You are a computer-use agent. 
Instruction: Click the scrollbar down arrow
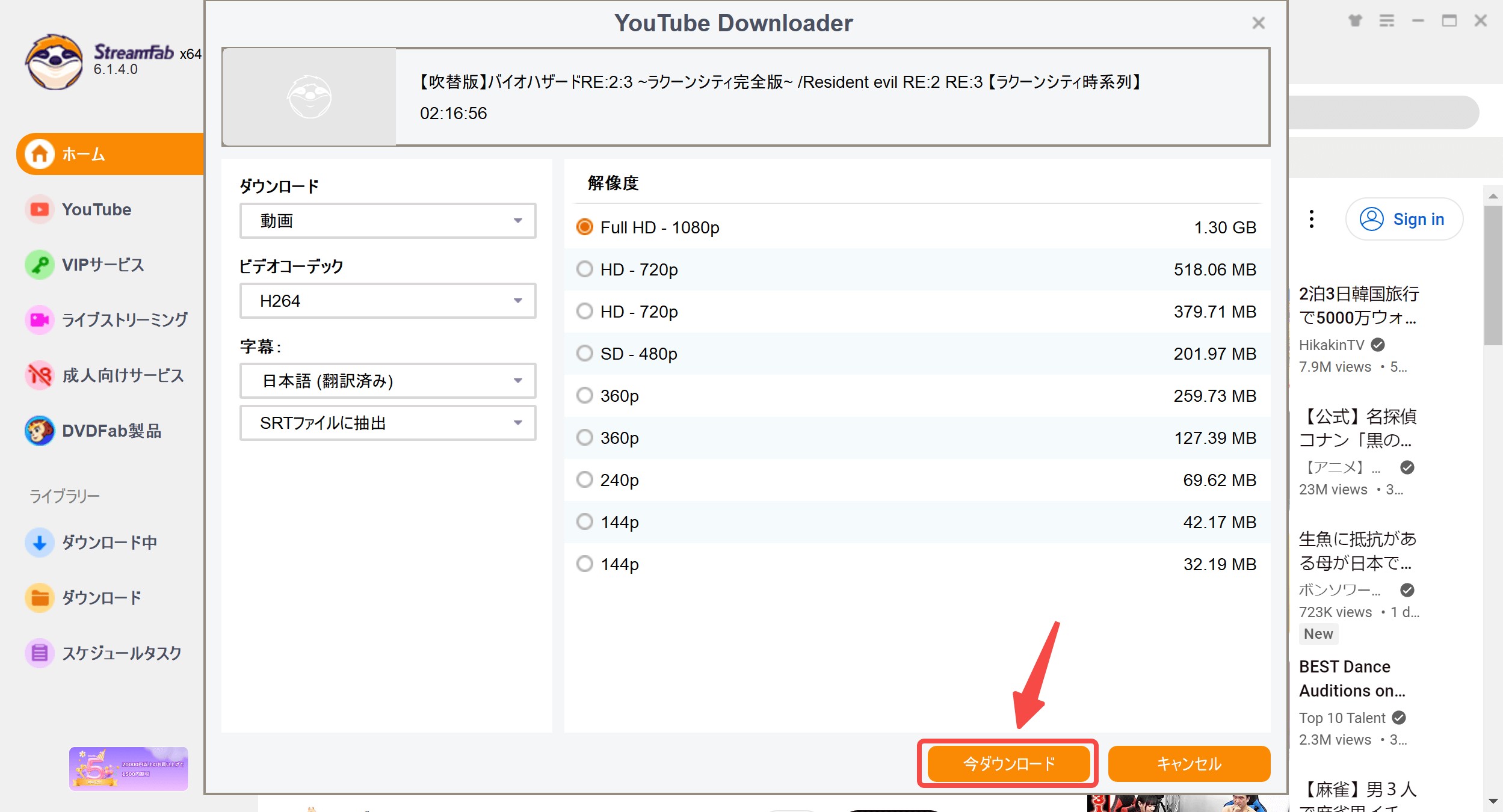point(1493,801)
